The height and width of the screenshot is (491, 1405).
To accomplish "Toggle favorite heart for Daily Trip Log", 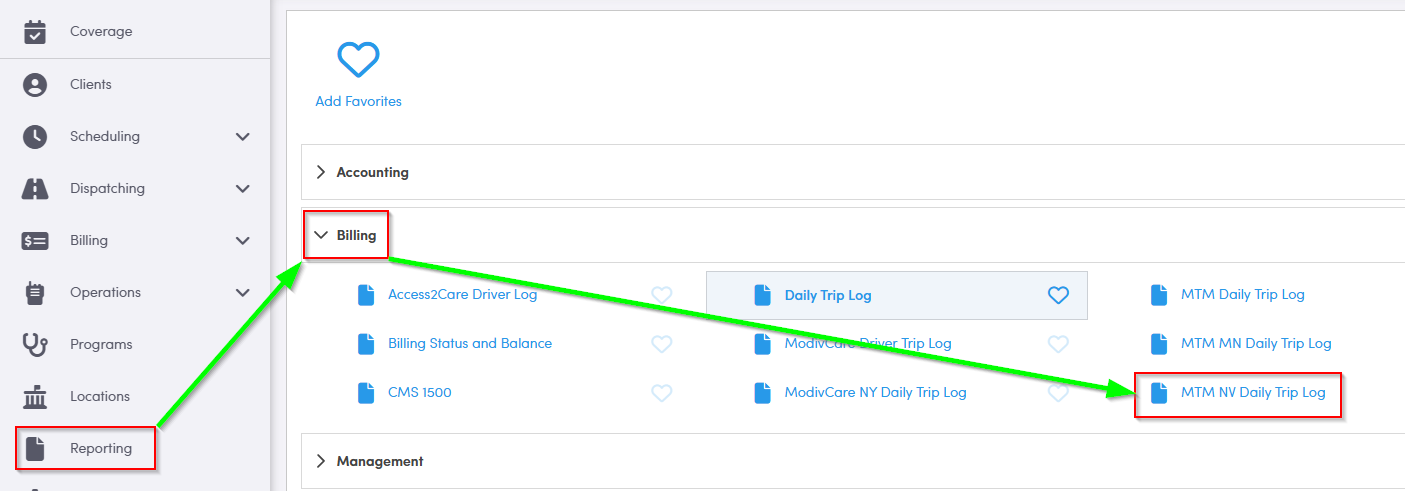I will [1058, 295].
